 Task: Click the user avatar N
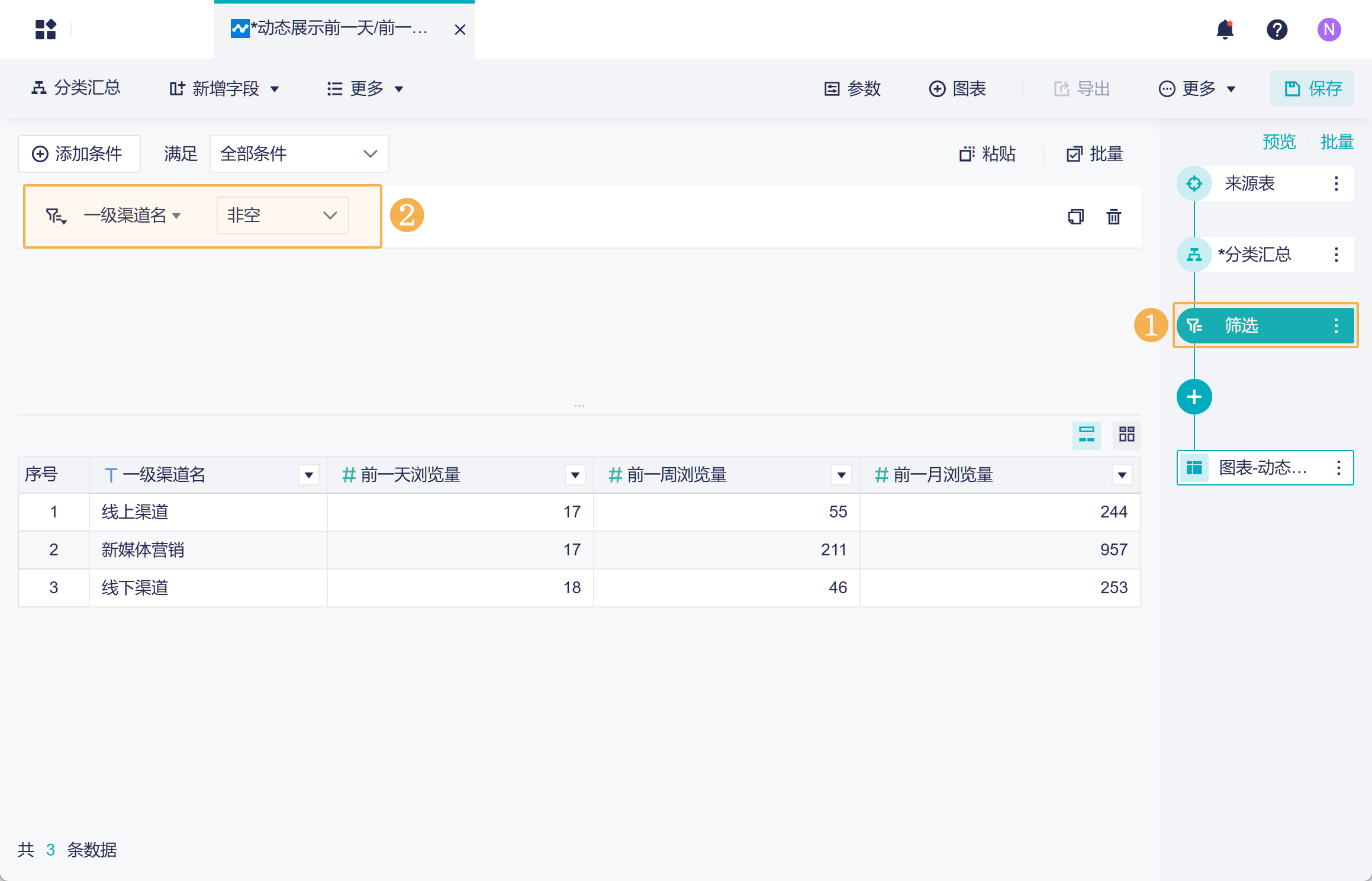[x=1329, y=30]
